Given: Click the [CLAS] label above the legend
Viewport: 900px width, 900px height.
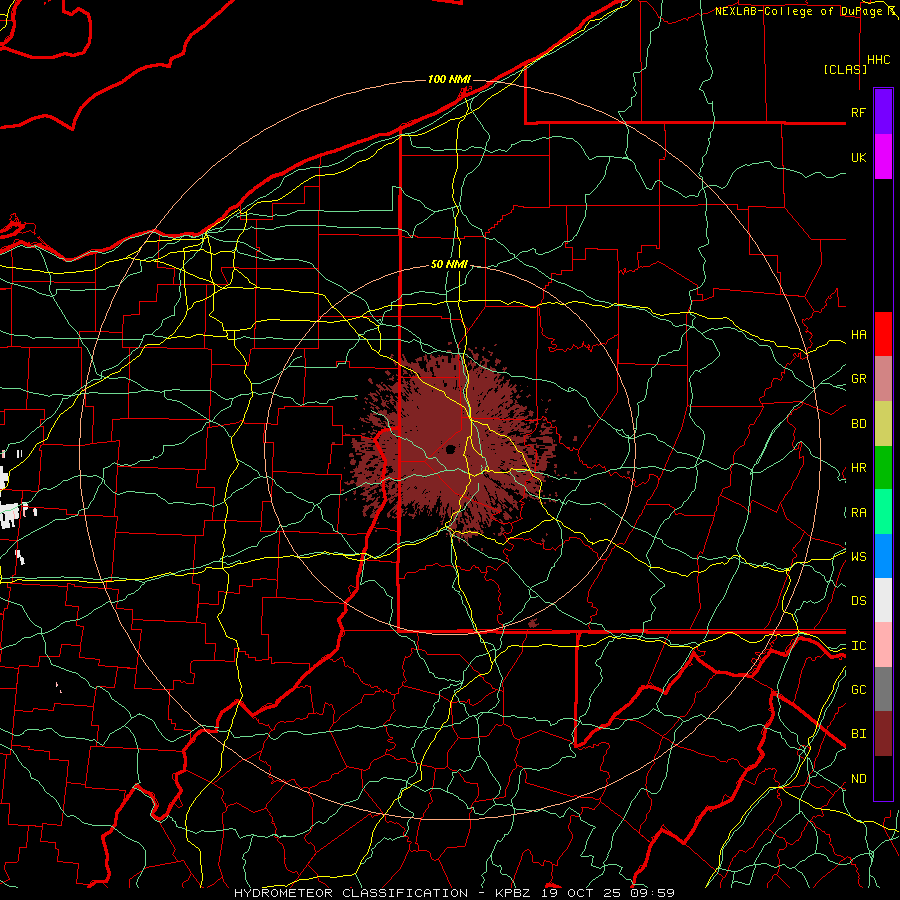Looking at the screenshot, I should click(x=845, y=69).
